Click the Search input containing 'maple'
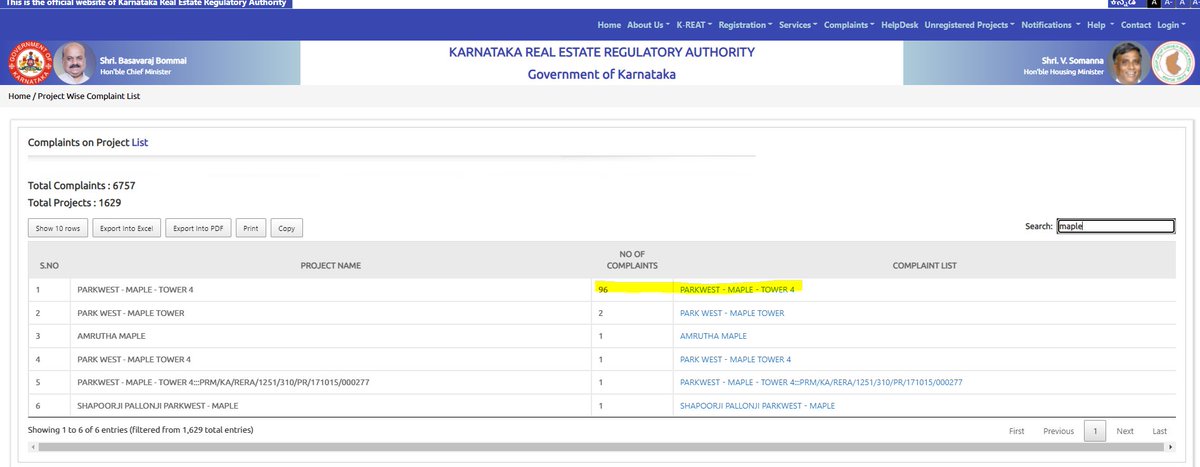The height and width of the screenshot is (467, 1200). [1115, 226]
